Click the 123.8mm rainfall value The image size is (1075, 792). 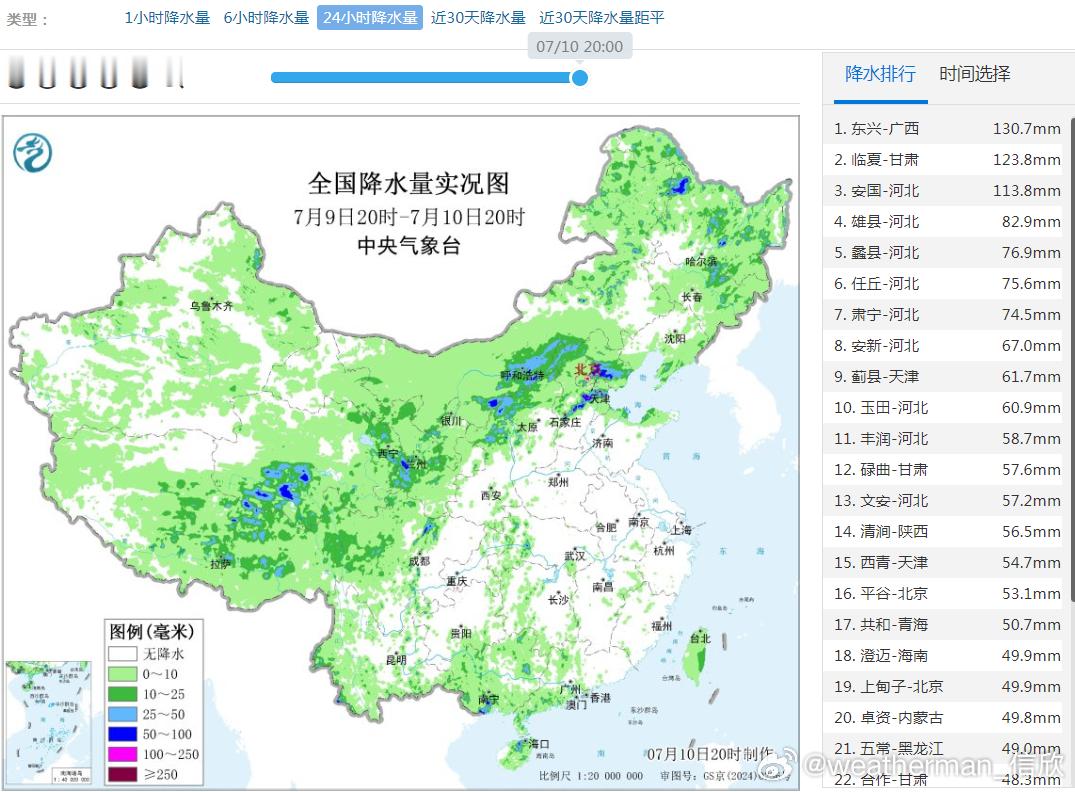pyautogui.click(x=1026, y=159)
